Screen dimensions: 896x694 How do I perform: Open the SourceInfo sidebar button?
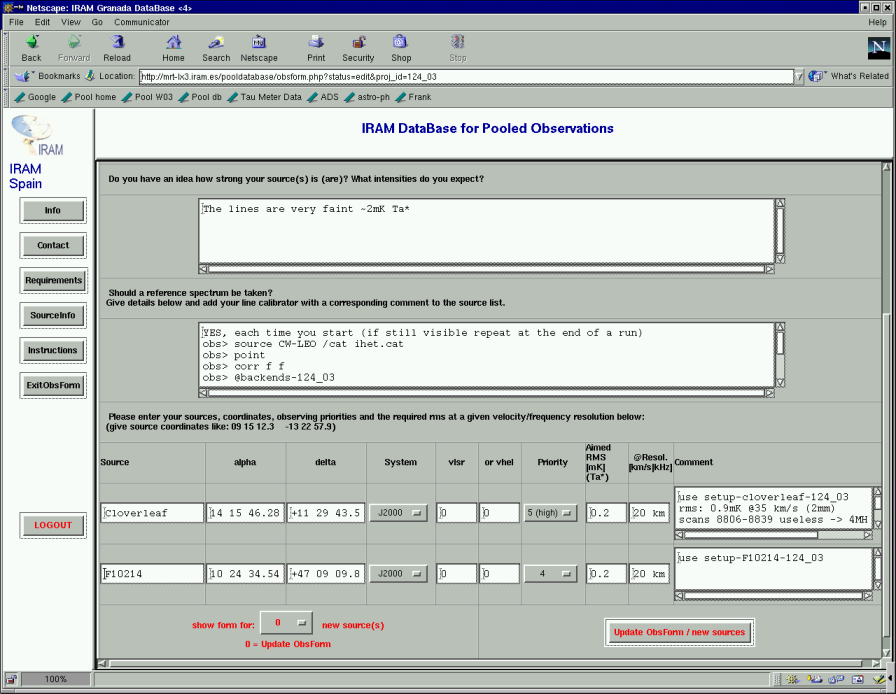[x=53, y=315]
